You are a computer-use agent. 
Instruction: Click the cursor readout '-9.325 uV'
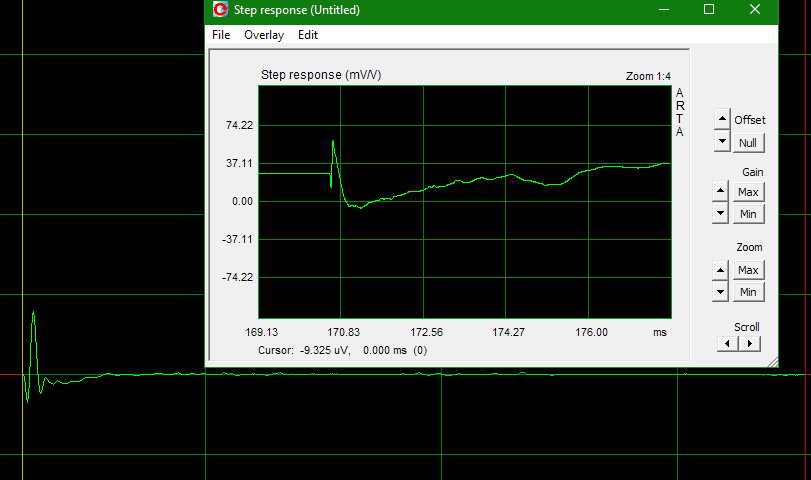tap(325, 350)
